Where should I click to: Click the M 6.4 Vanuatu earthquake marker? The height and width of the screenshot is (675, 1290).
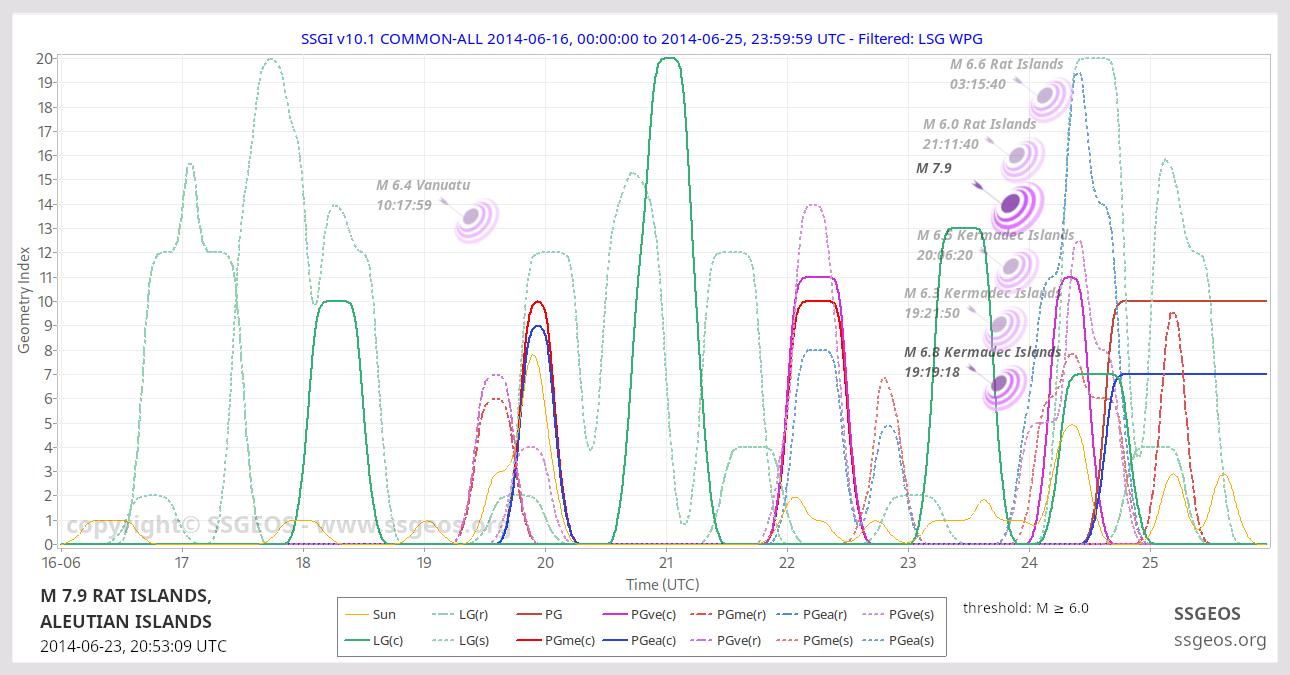coord(476,220)
